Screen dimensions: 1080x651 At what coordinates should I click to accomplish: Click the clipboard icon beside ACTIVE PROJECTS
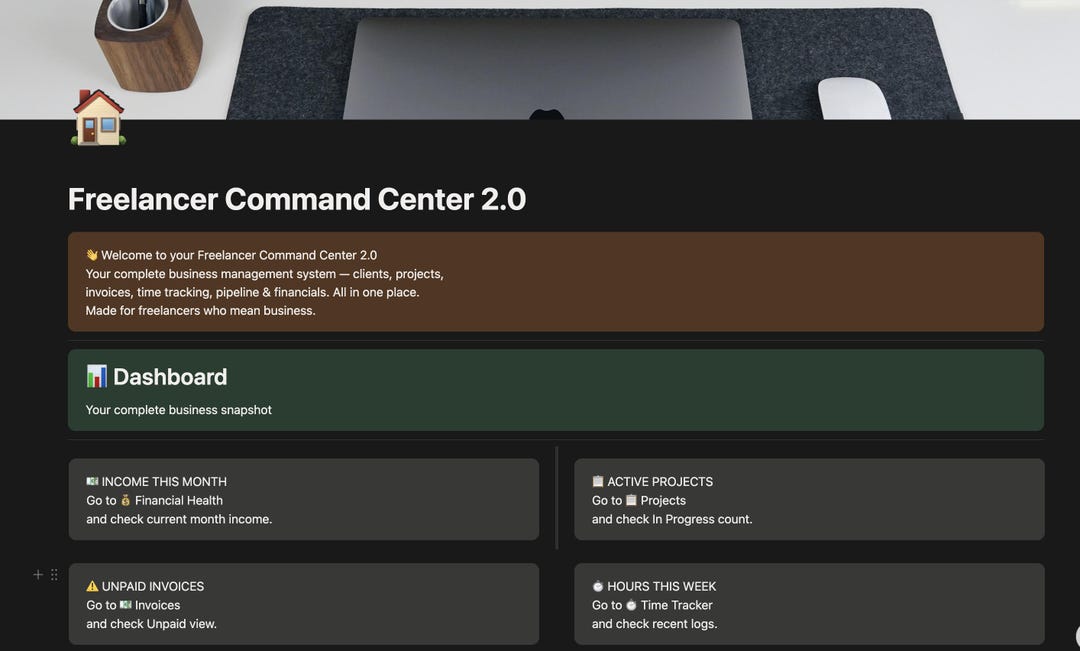point(598,482)
